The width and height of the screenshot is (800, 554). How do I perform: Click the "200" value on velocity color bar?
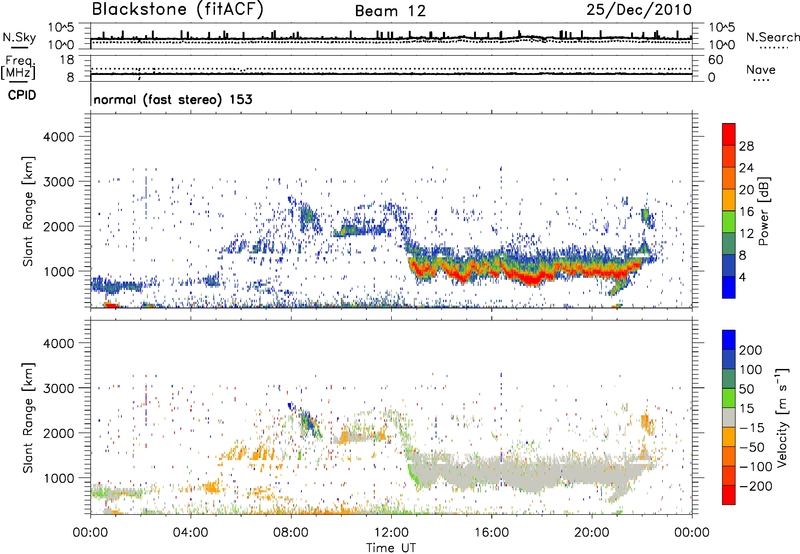(751, 350)
